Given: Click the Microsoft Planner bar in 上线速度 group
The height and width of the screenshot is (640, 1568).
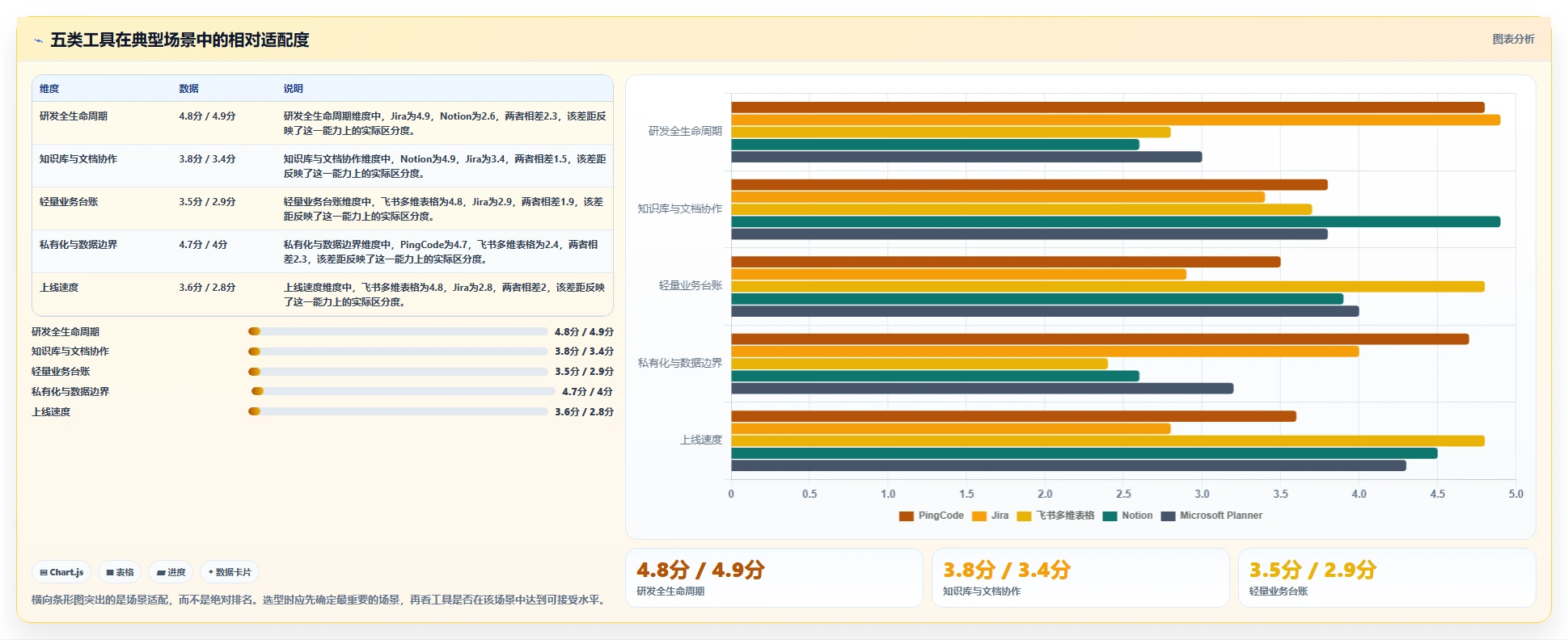Looking at the screenshot, I should click(1068, 465).
